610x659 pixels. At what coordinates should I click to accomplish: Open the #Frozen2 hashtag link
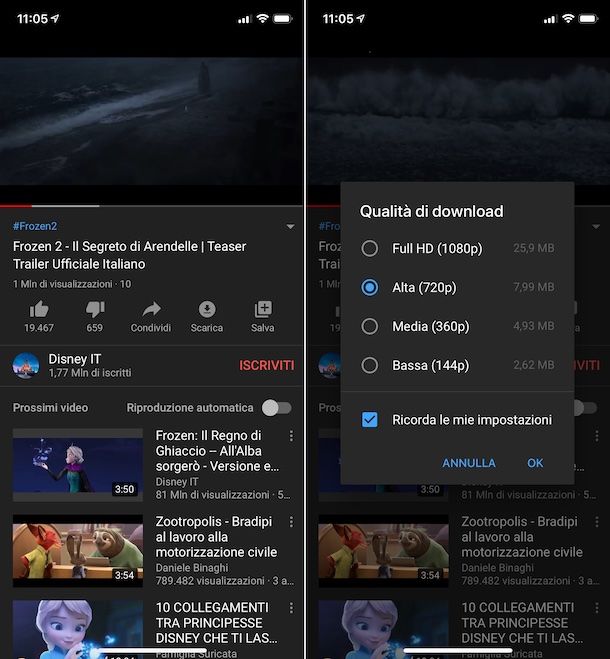(35, 226)
